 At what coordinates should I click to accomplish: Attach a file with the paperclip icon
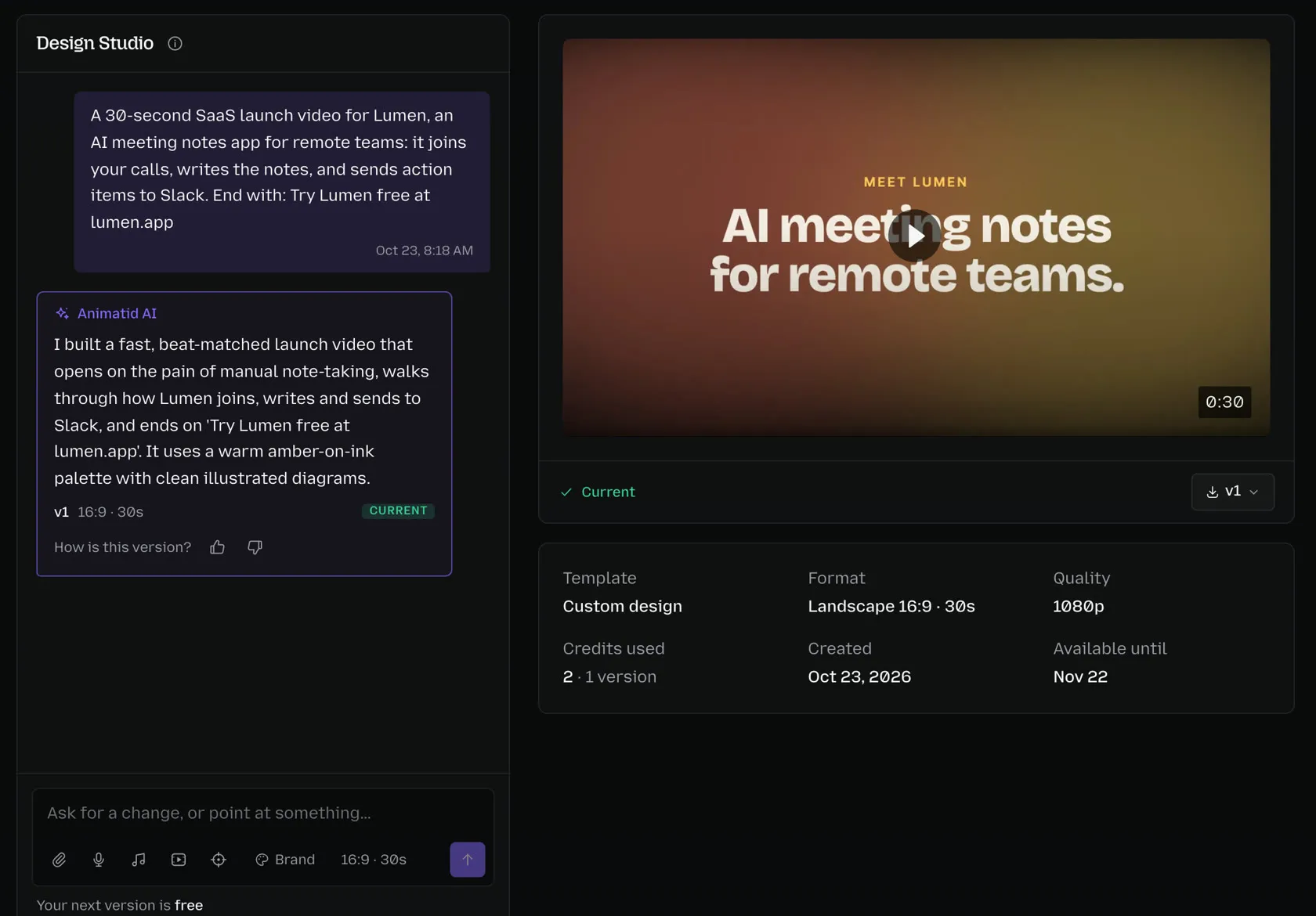point(59,860)
